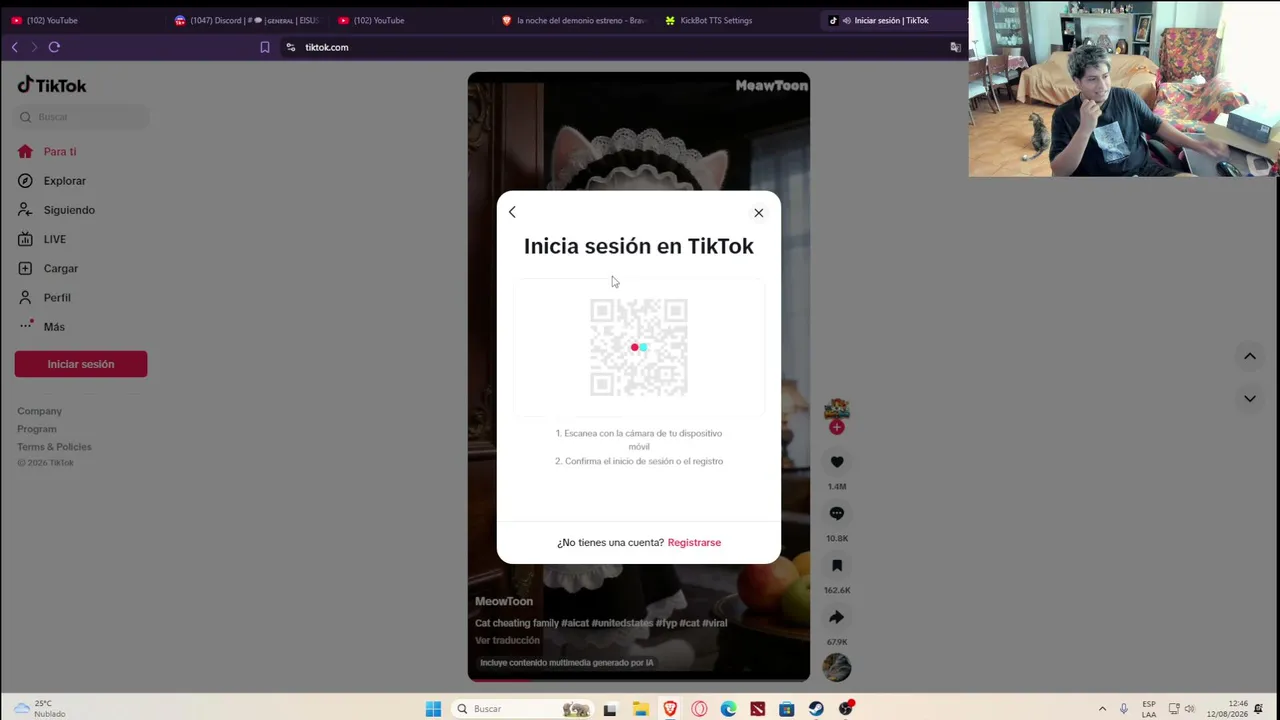The image size is (1280, 720).
Task: Switch to KickBot TTS Settings tab
Action: (x=737, y=20)
